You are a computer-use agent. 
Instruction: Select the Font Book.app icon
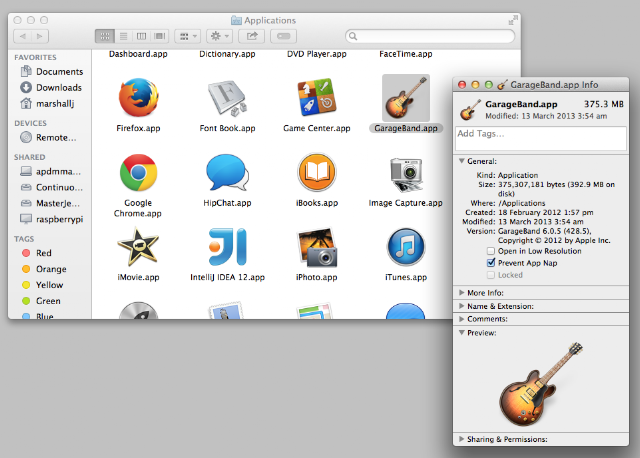point(227,98)
